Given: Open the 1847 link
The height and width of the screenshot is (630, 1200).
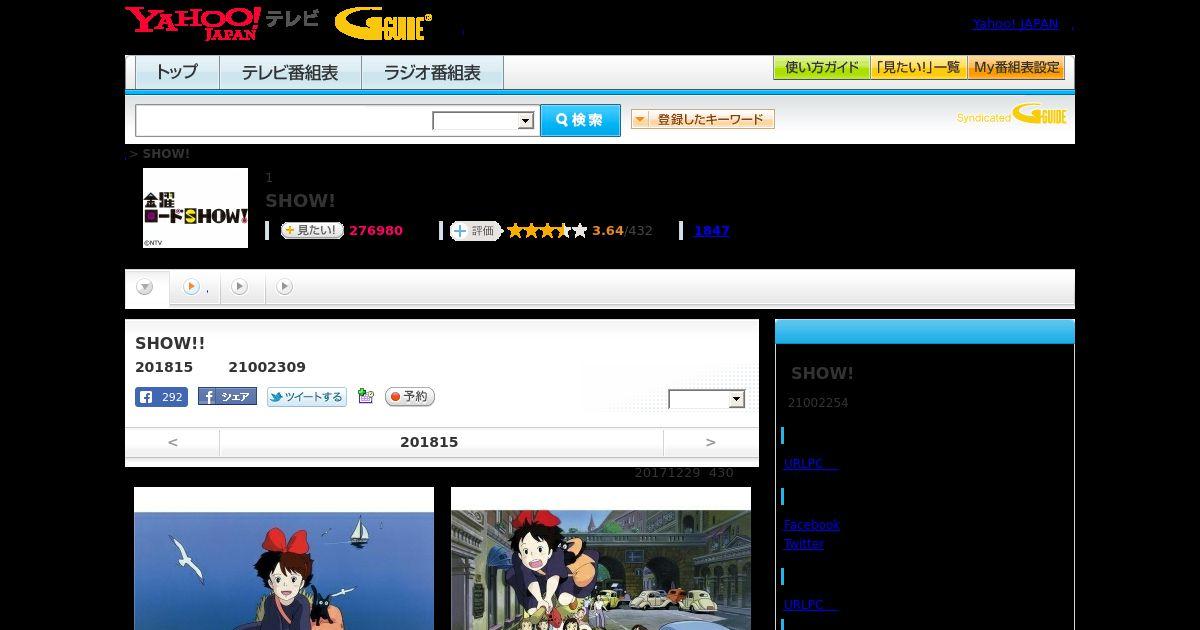Looking at the screenshot, I should [712, 231].
